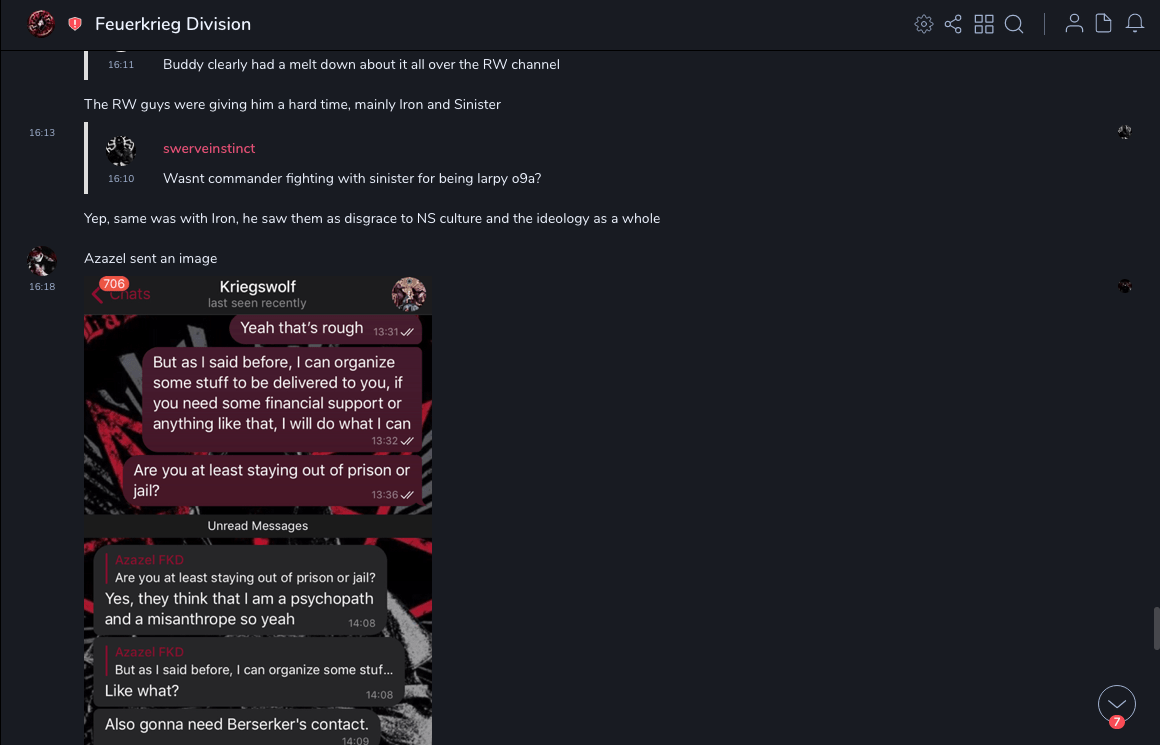The width and height of the screenshot is (1160, 745).
Task: Click the small avatar right of 16:13 message
Action: [1125, 132]
